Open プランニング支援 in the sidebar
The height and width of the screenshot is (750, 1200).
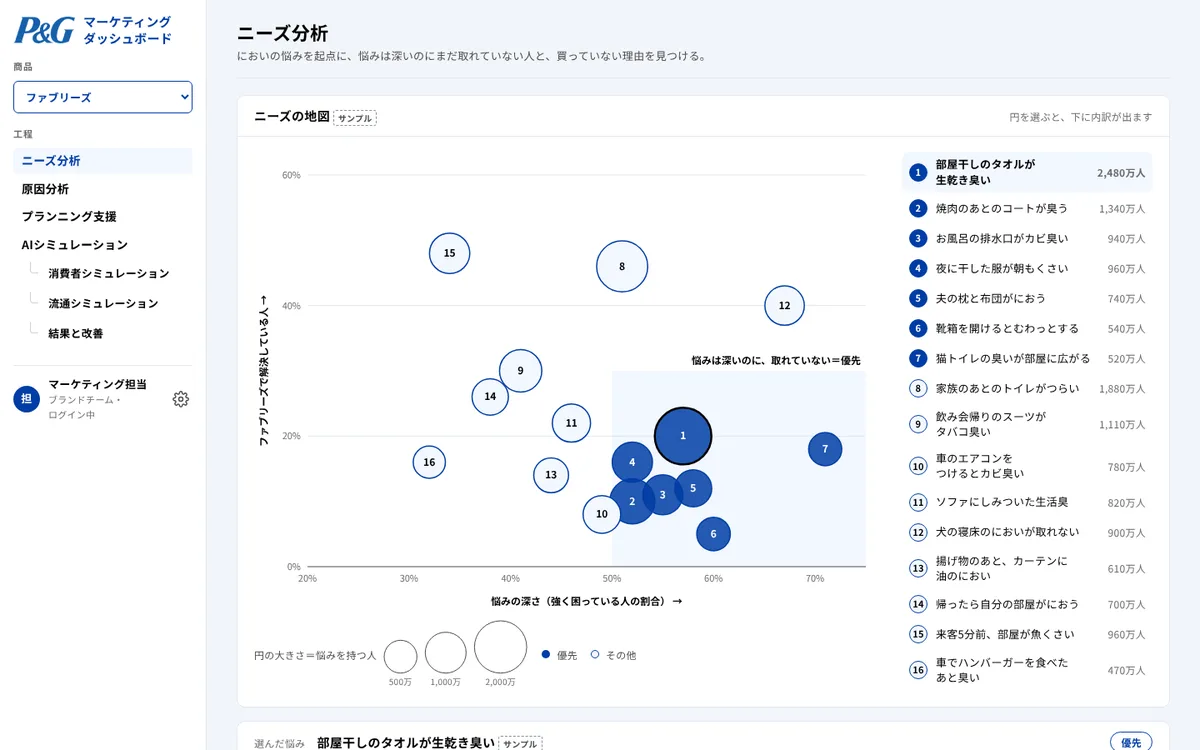pos(103,217)
